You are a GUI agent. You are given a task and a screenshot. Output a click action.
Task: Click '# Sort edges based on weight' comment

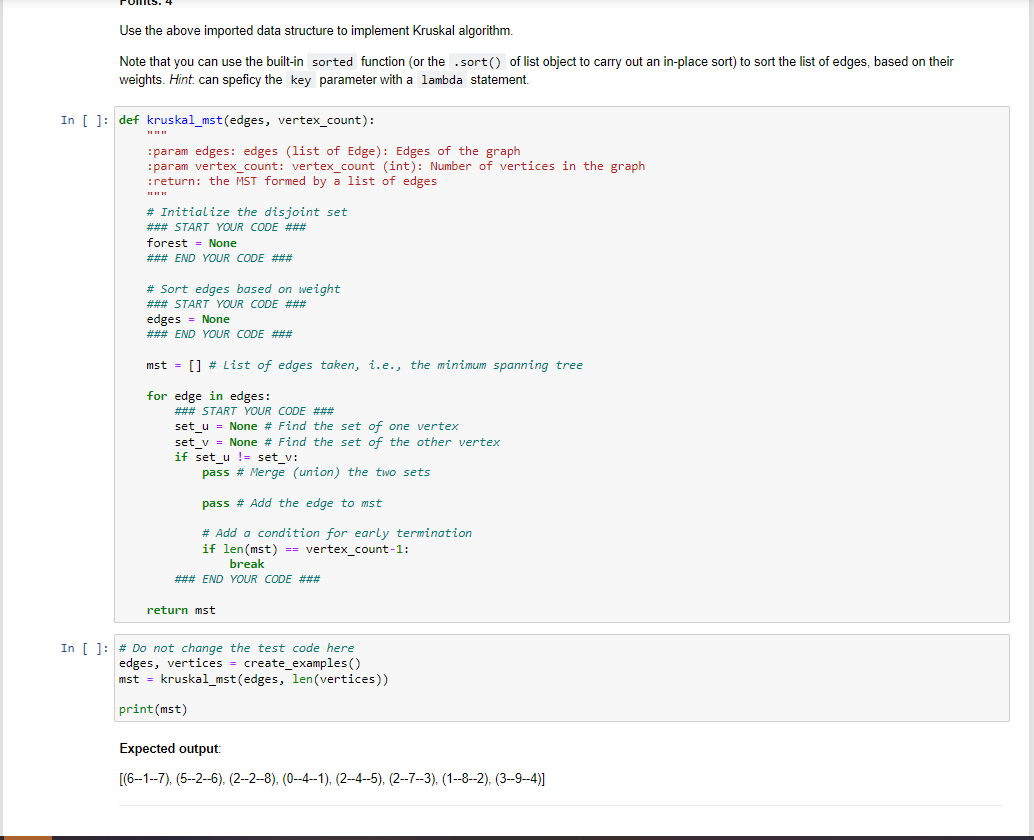(x=243, y=289)
